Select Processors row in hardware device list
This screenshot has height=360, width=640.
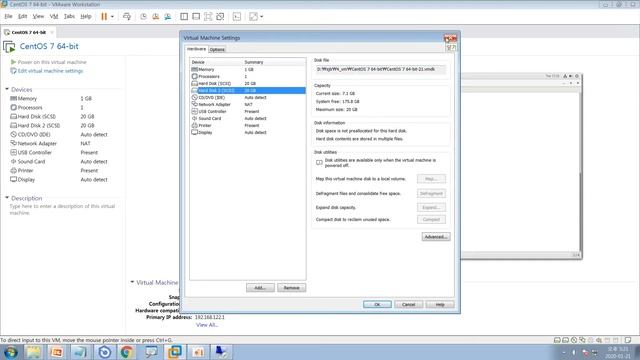tap(248, 76)
